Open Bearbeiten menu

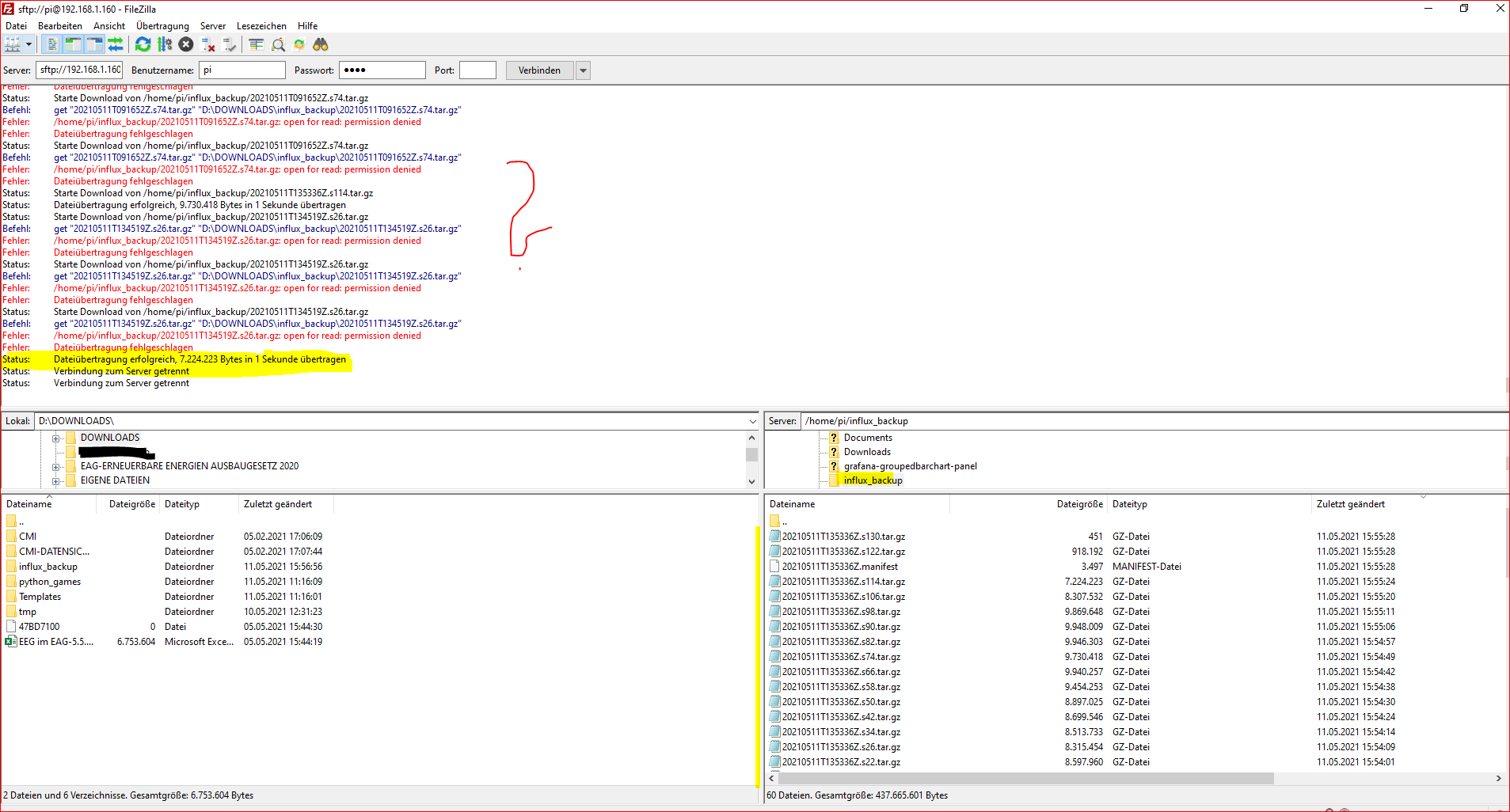pos(60,26)
